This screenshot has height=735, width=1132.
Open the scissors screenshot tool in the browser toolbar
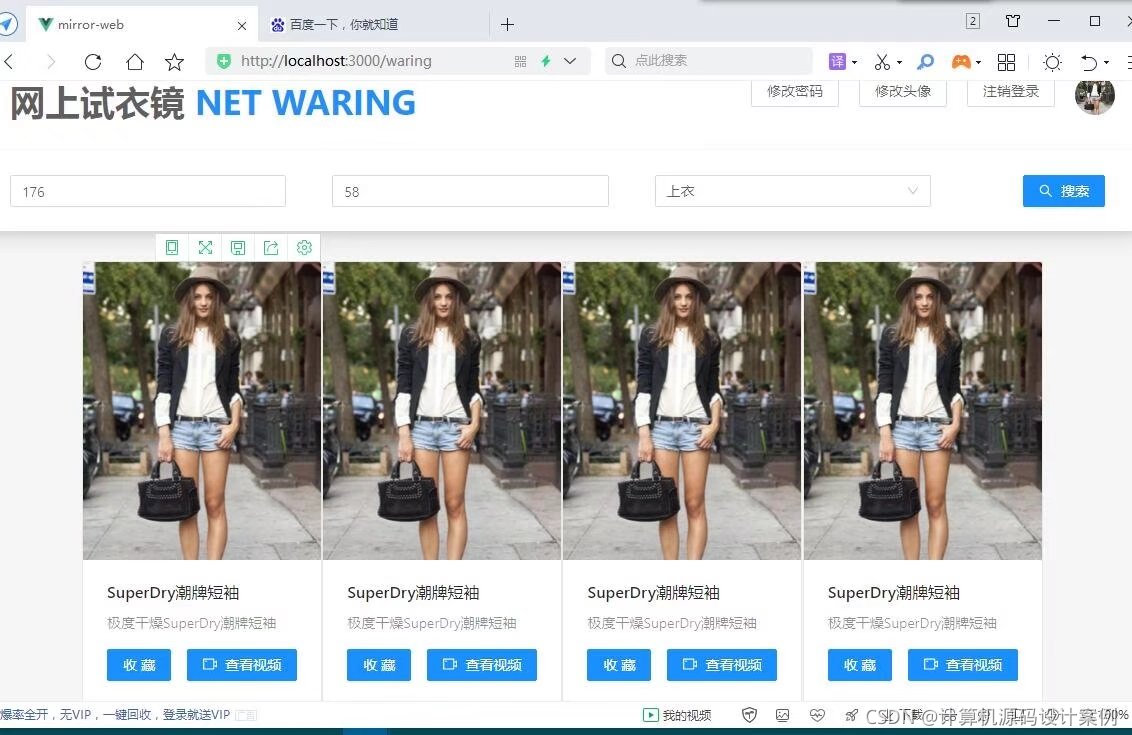[x=881, y=61]
